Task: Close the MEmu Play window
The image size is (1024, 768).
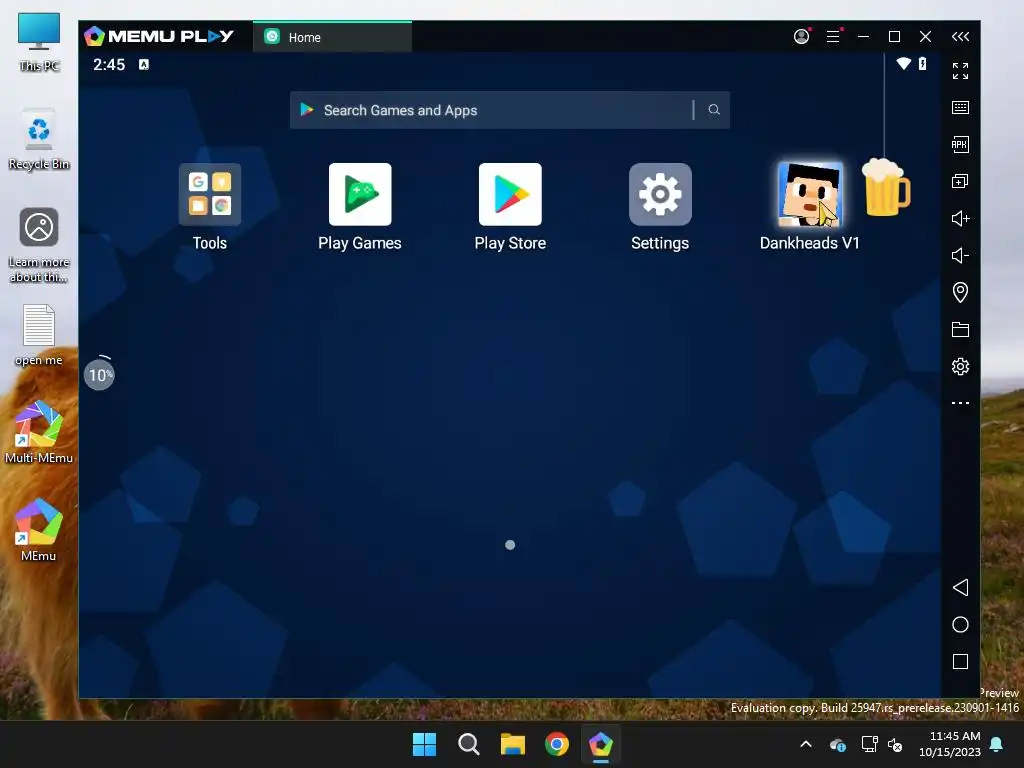Action: pyautogui.click(x=925, y=37)
